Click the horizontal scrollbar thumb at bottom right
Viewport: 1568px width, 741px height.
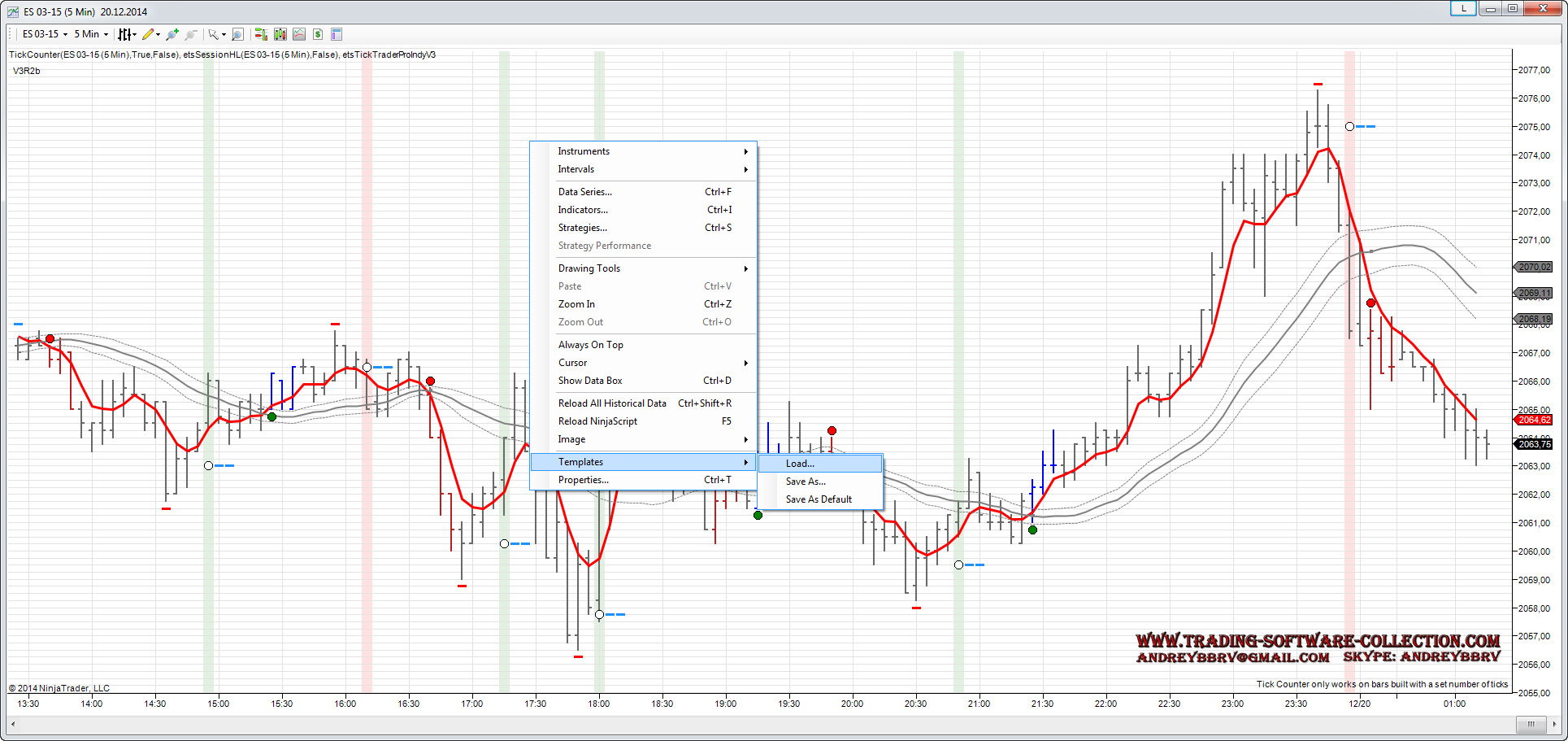(1531, 724)
